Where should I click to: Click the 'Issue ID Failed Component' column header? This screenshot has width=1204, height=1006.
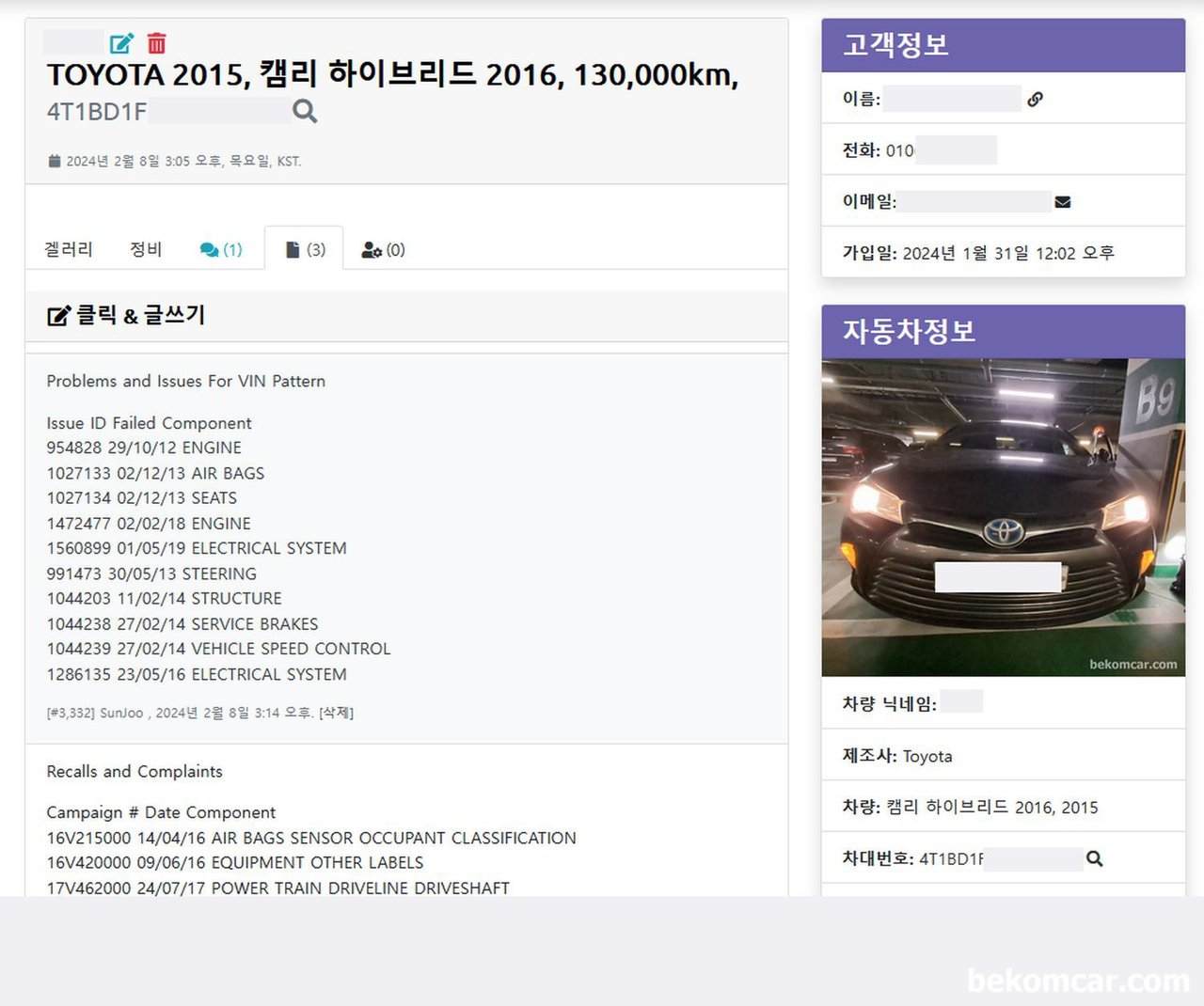[150, 423]
